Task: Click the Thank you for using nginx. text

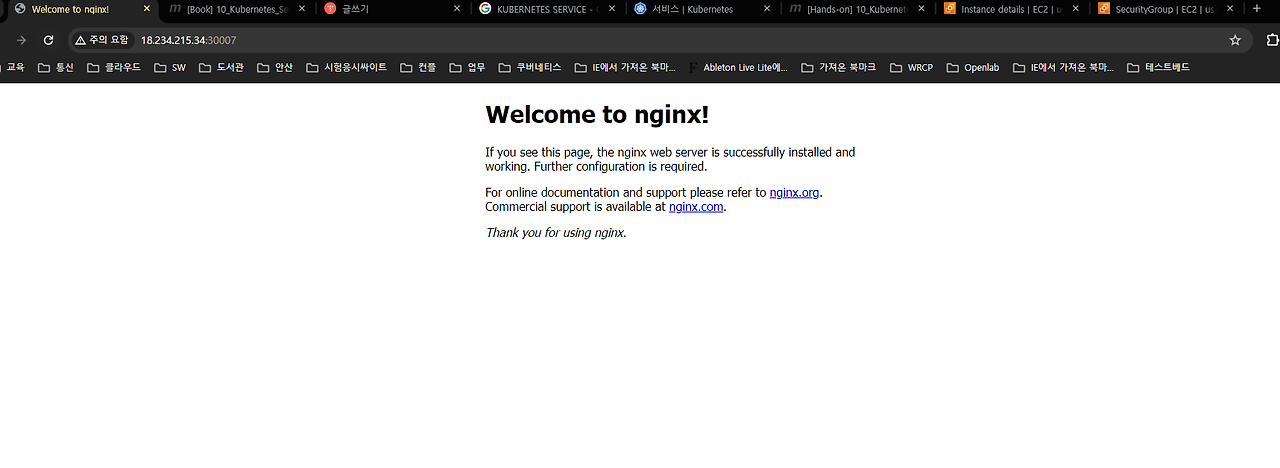Action: pyautogui.click(x=556, y=232)
